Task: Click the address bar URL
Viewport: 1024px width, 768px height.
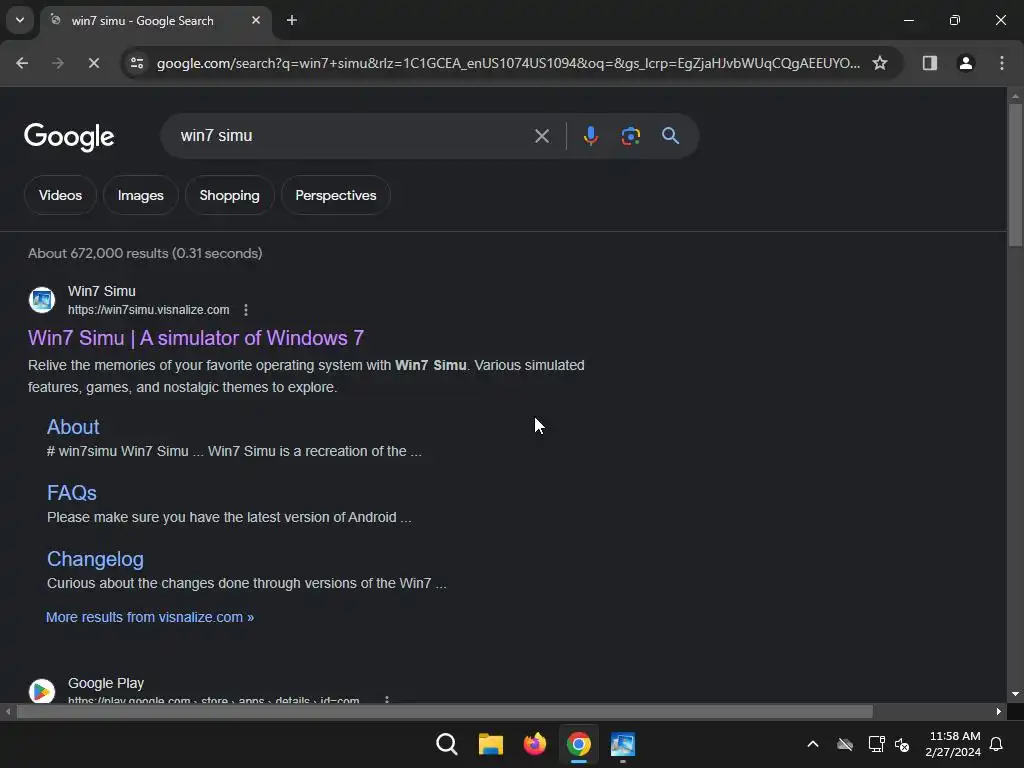Action: tap(508, 63)
